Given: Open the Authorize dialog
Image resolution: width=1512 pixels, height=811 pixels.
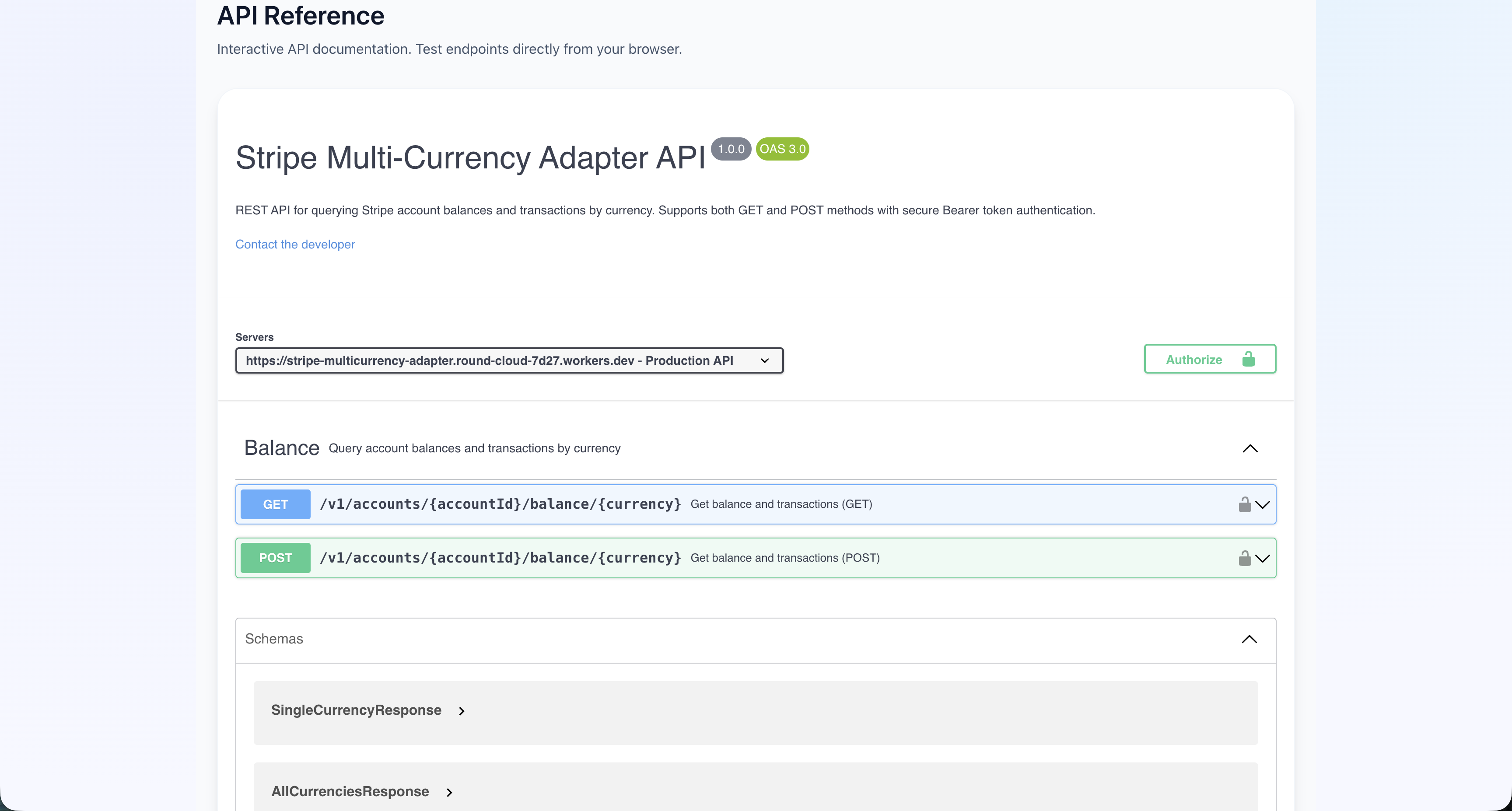Looking at the screenshot, I should point(1194,359).
